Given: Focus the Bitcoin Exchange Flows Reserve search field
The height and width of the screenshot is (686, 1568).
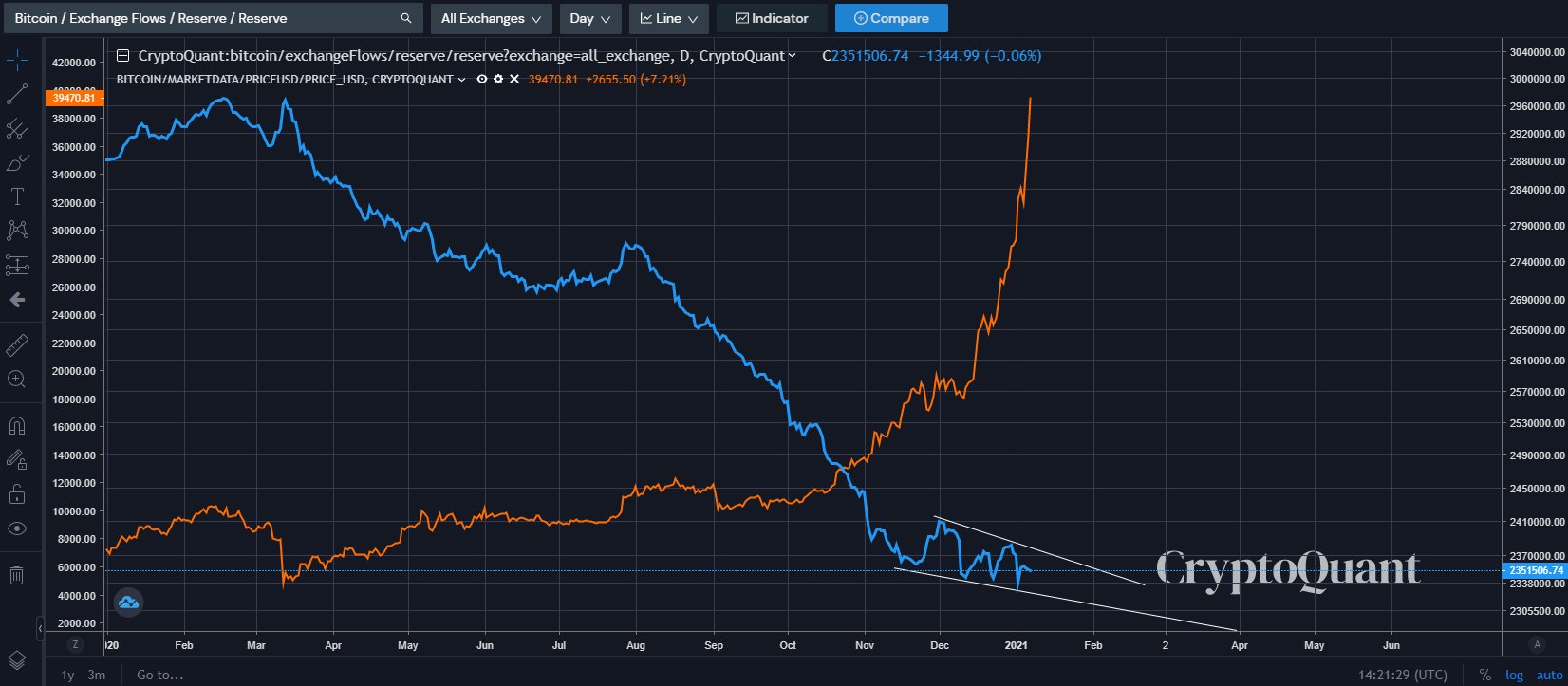Looking at the screenshot, I should pos(214,18).
